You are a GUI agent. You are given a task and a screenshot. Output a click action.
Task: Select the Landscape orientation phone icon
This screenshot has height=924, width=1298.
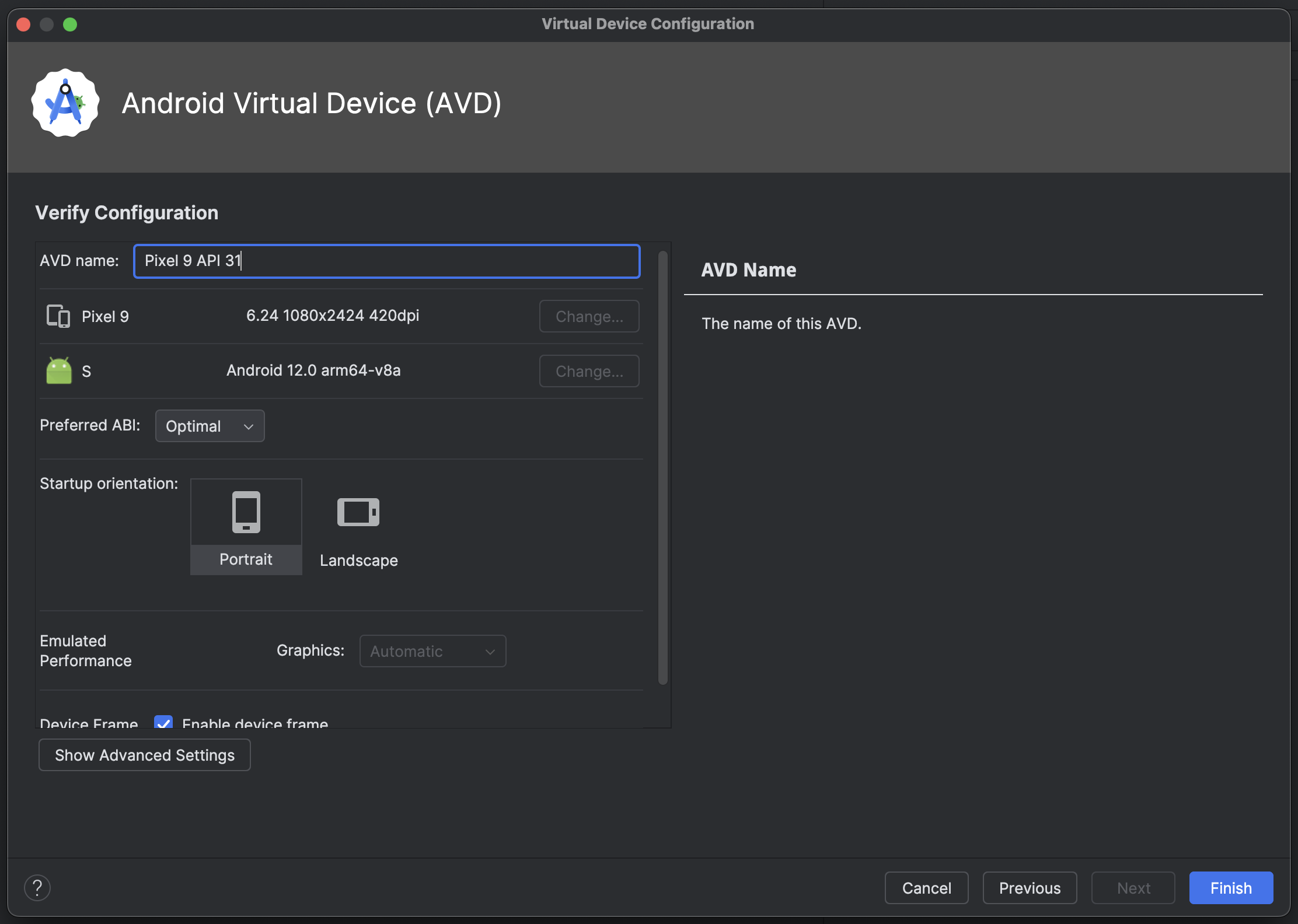[x=358, y=512]
